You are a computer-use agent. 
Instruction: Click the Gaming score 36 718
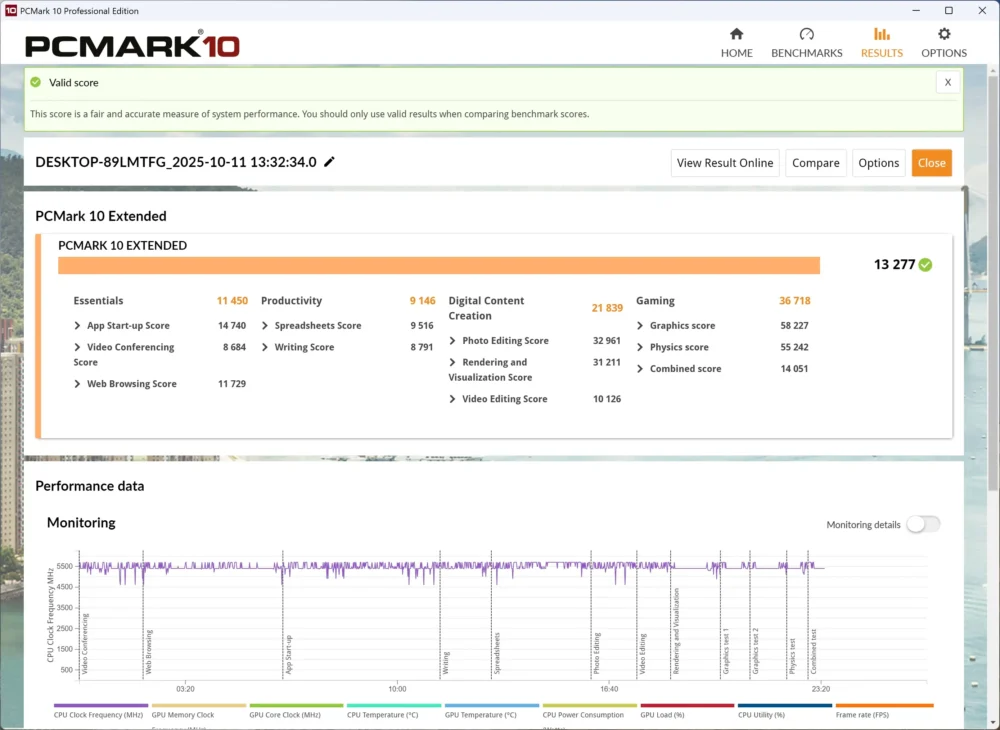(x=795, y=300)
